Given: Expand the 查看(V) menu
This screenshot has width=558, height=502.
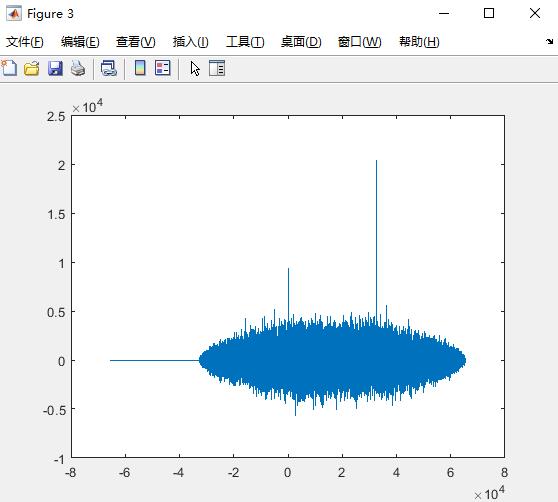Looking at the screenshot, I should [x=136, y=42].
